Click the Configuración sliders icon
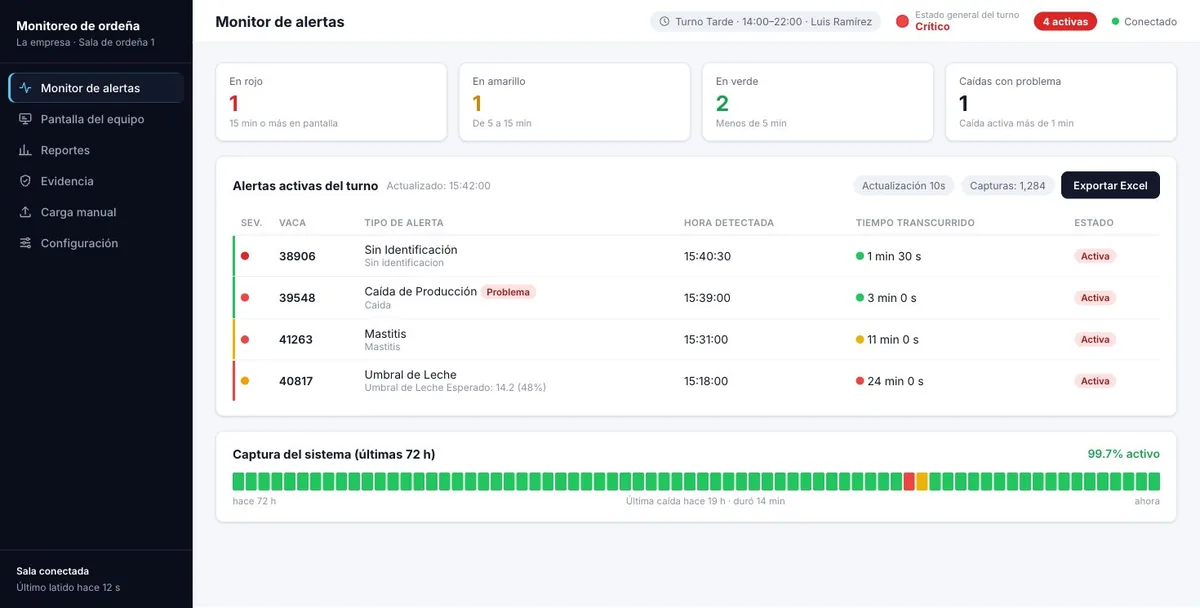 pos(26,243)
